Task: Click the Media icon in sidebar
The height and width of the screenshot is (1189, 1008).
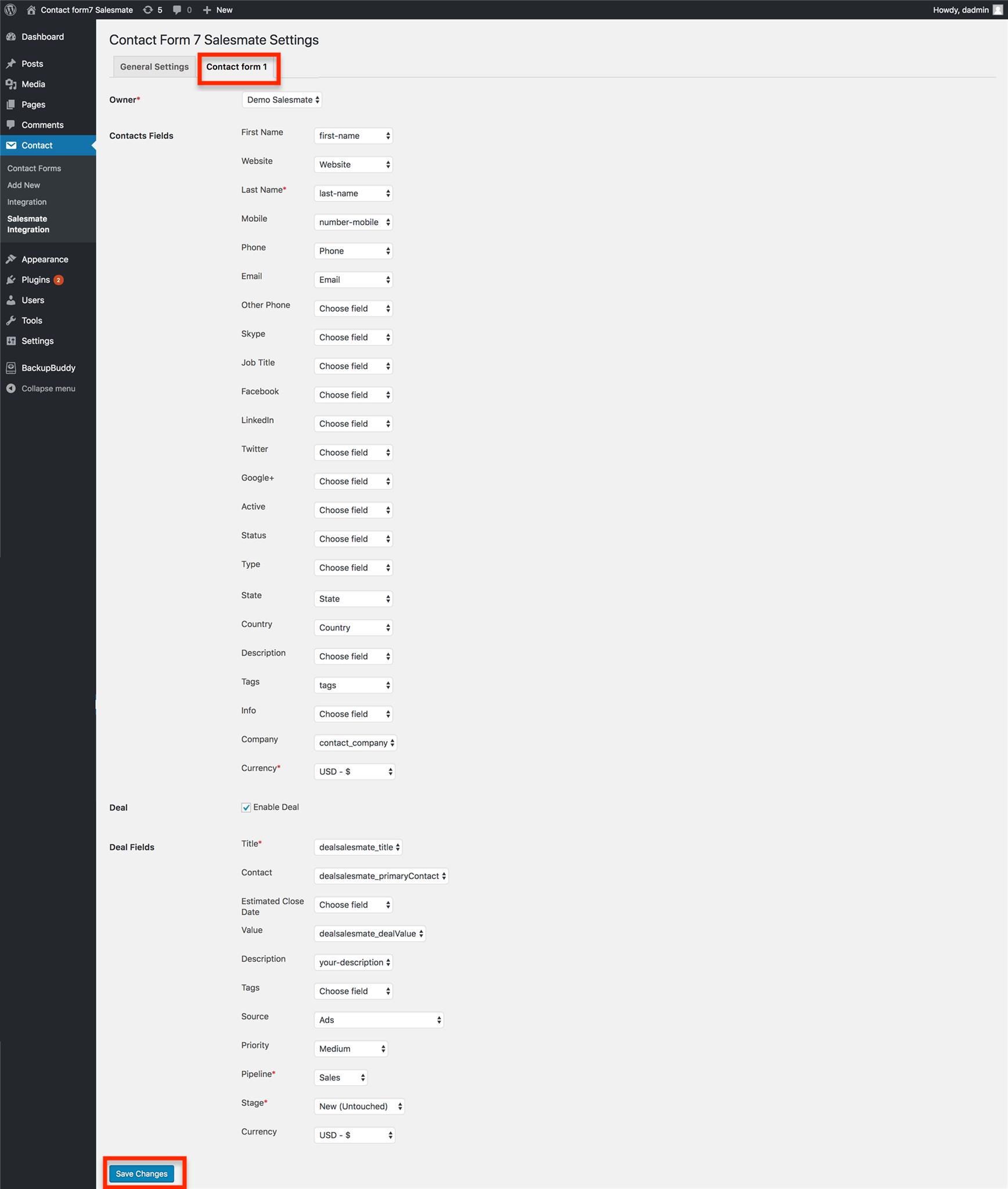Action: [11, 84]
